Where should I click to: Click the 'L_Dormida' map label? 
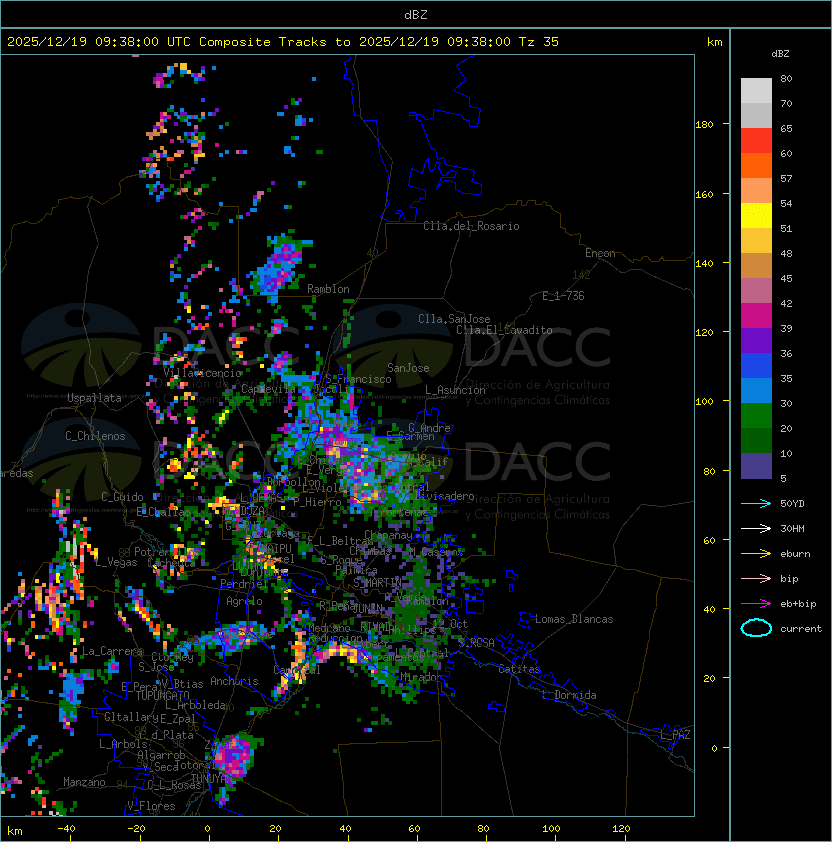click(569, 695)
